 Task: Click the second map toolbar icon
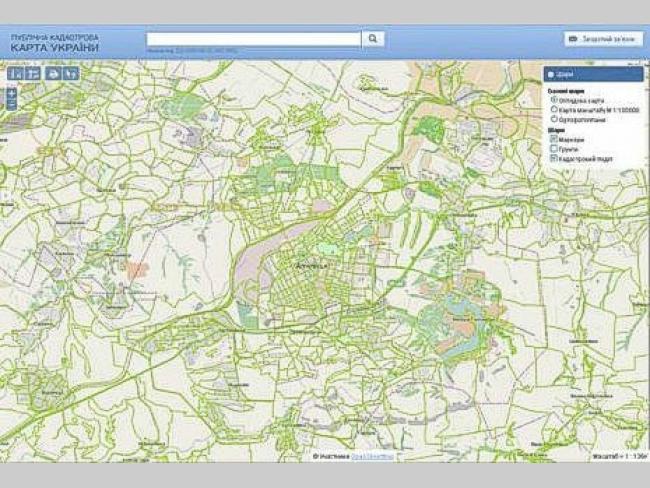[32, 73]
